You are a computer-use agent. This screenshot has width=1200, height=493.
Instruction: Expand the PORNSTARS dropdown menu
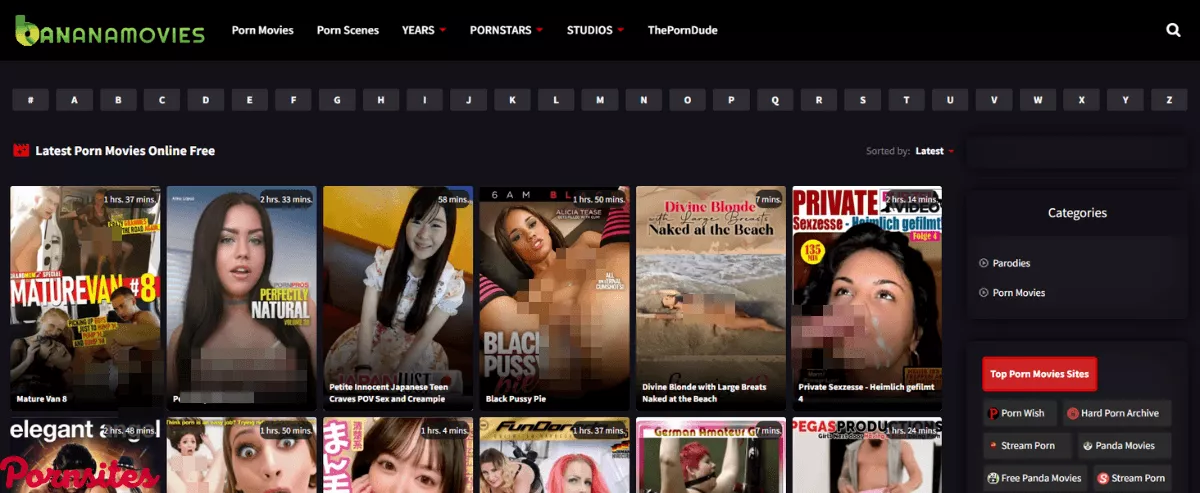[x=506, y=30]
